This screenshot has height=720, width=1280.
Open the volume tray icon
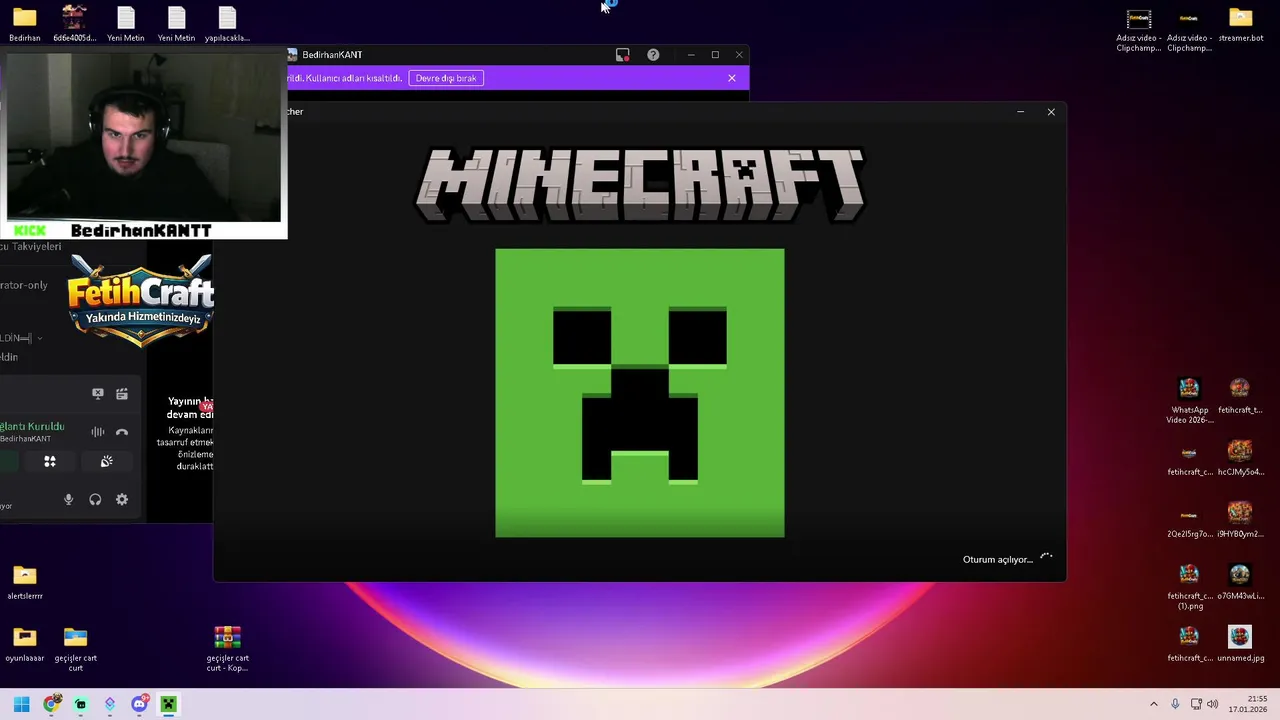click(1213, 704)
